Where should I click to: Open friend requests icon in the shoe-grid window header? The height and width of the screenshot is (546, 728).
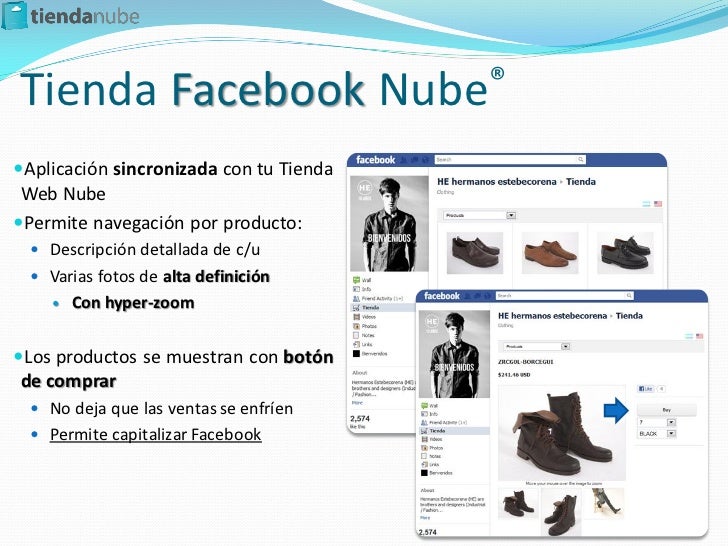pos(403,160)
